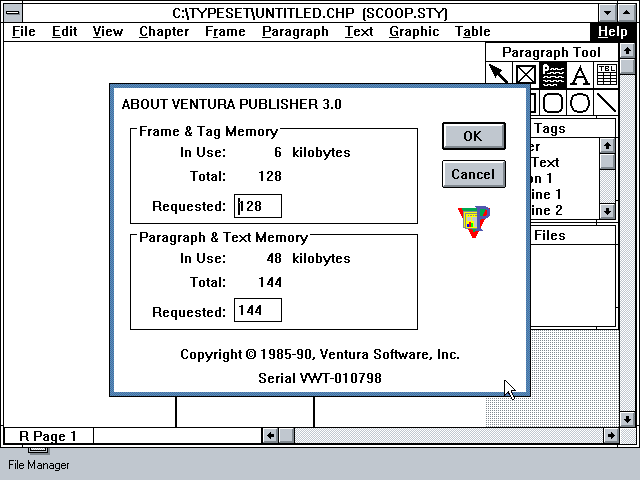Choose the ellipse drawing tool
The width and height of the screenshot is (640, 480).
(580, 102)
